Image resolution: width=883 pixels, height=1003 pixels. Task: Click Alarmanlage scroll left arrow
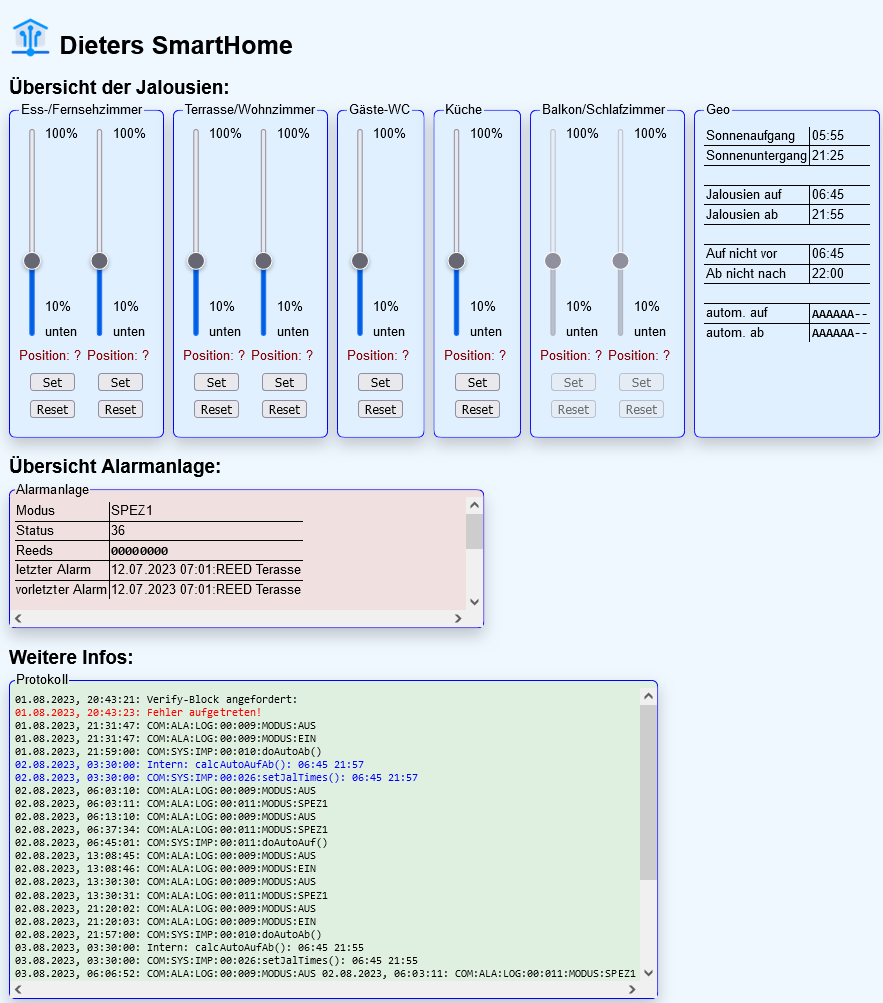(x=19, y=618)
